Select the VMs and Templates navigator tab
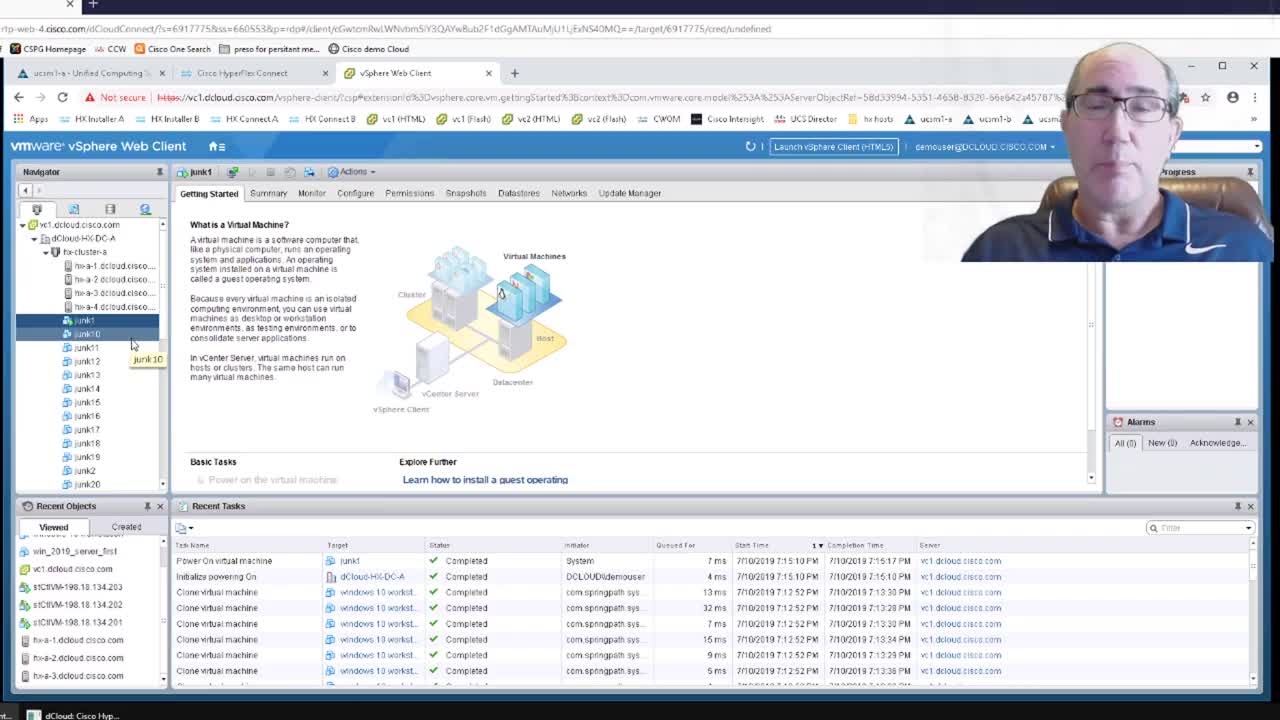This screenshot has height=720, width=1280. tap(73, 209)
